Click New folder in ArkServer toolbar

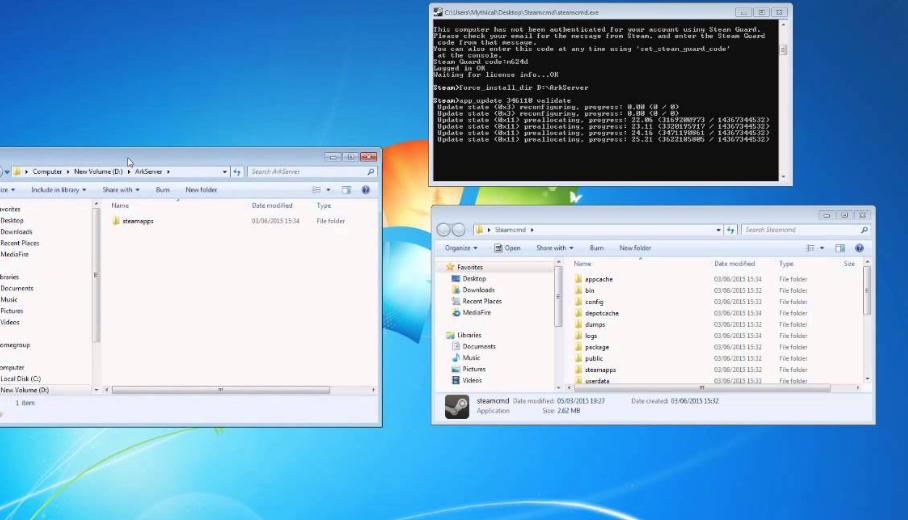(x=201, y=189)
